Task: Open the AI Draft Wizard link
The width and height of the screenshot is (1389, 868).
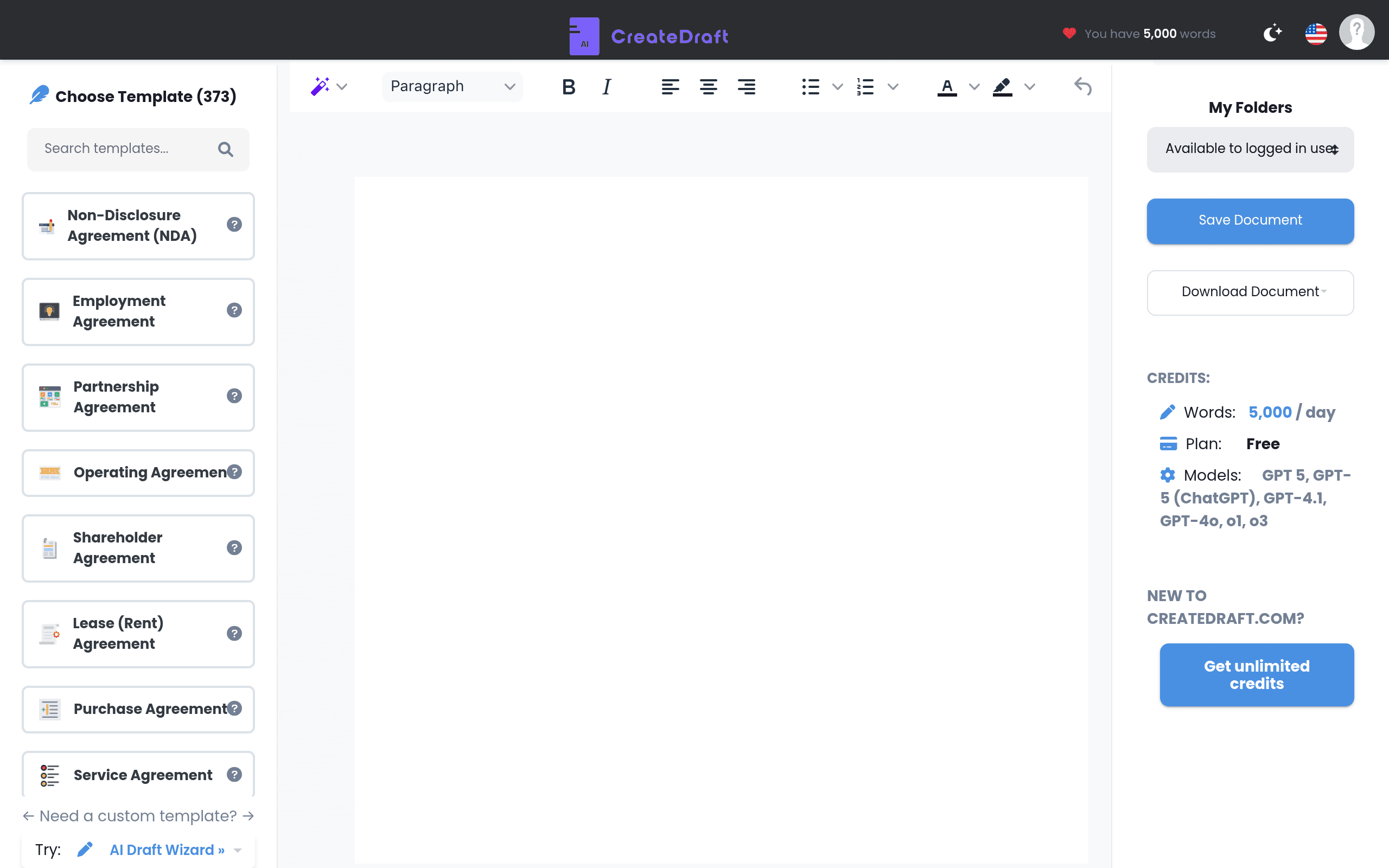Action: click(167, 850)
